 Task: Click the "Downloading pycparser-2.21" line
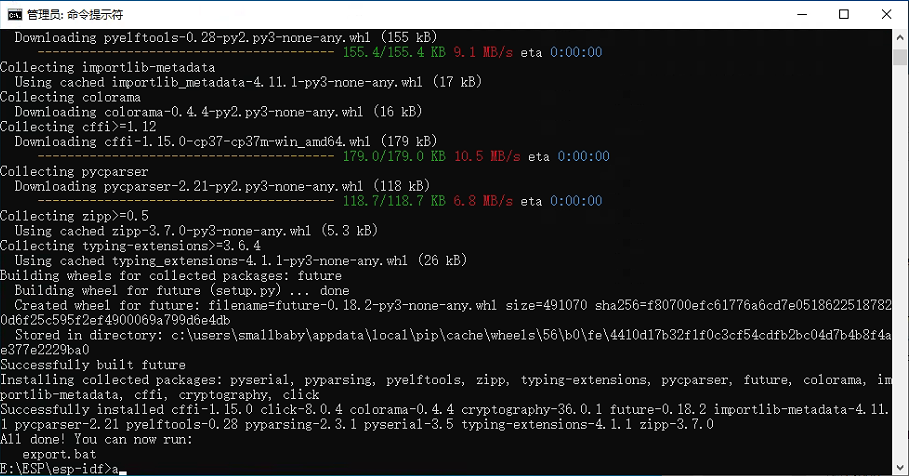coord(222,186)
